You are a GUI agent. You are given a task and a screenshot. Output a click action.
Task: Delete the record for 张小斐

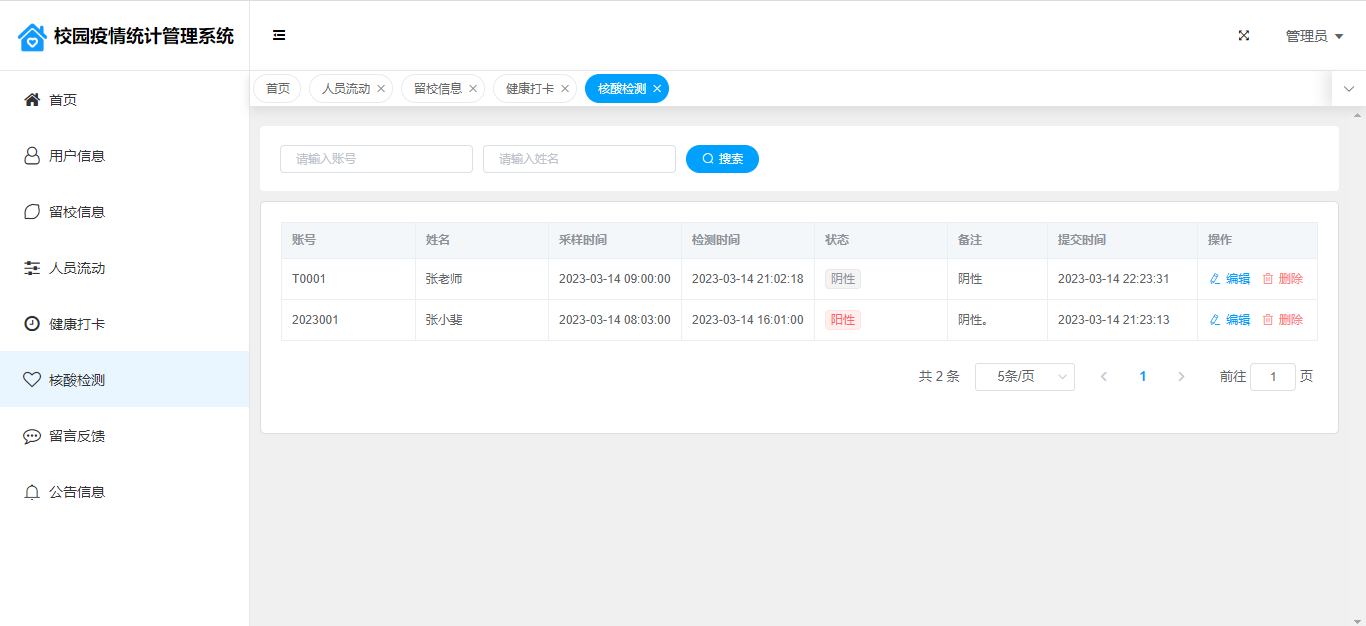click(x=1283, y=320)
